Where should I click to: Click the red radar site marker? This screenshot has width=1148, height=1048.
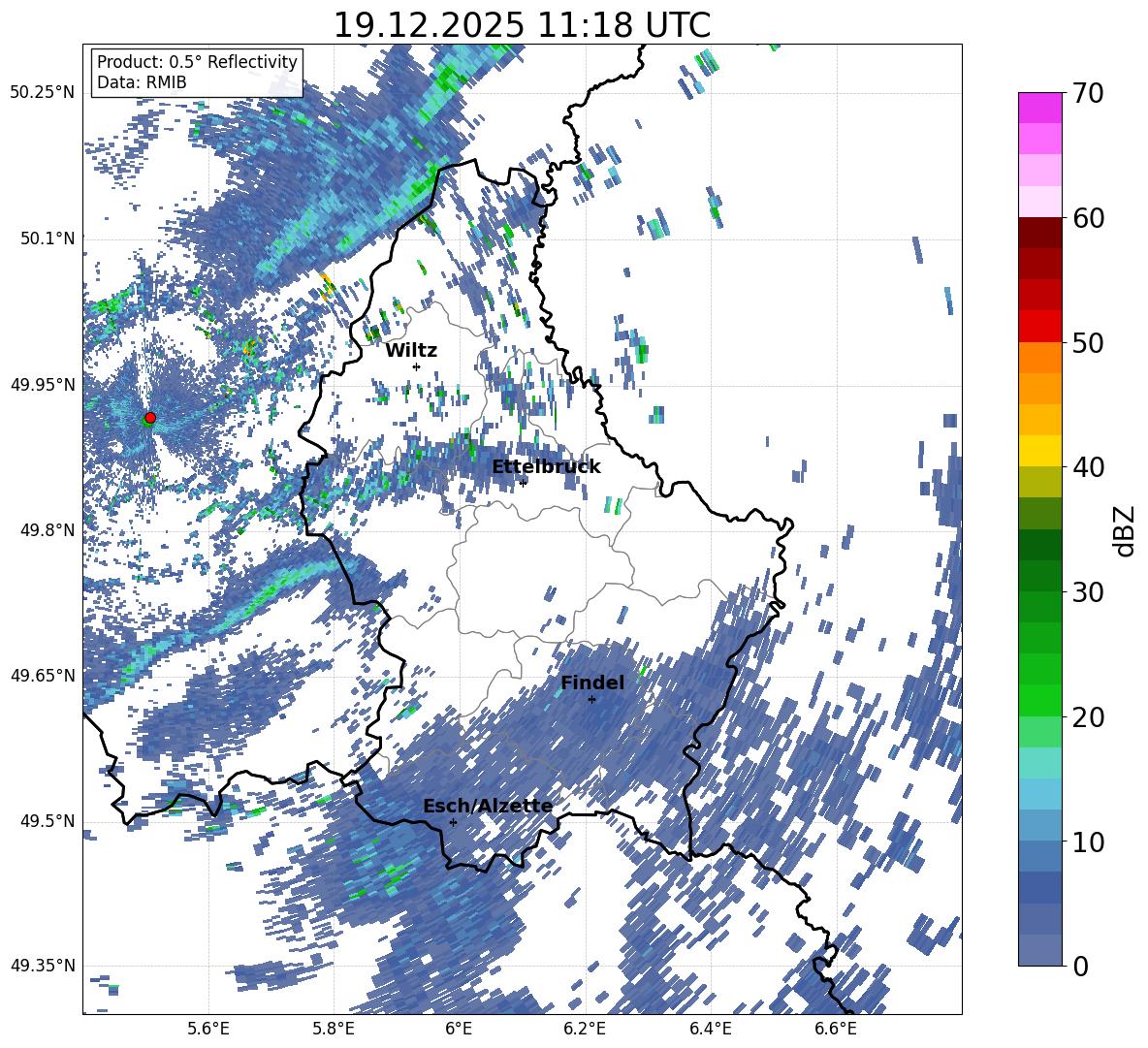(150, 417)
